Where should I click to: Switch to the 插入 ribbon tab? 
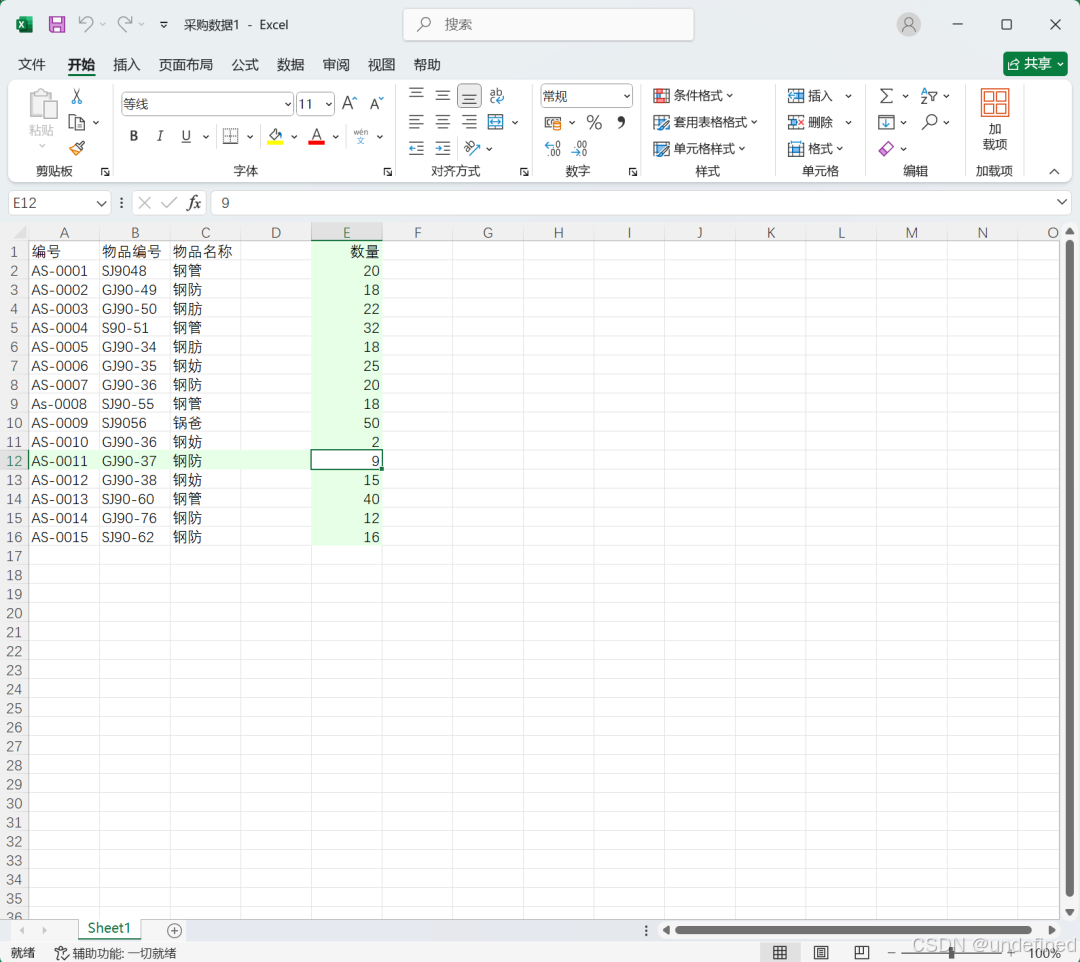(x=126, y=64)
